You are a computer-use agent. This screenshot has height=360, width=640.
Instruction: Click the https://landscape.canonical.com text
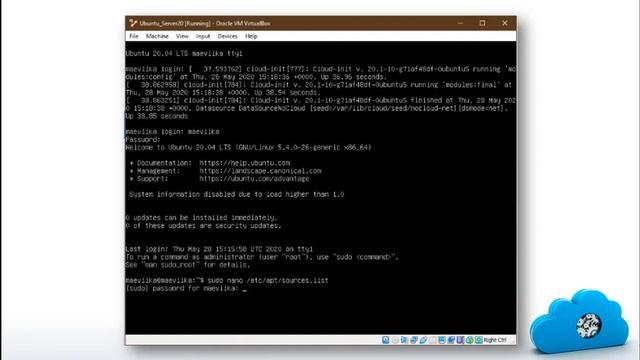pos(260,171)
